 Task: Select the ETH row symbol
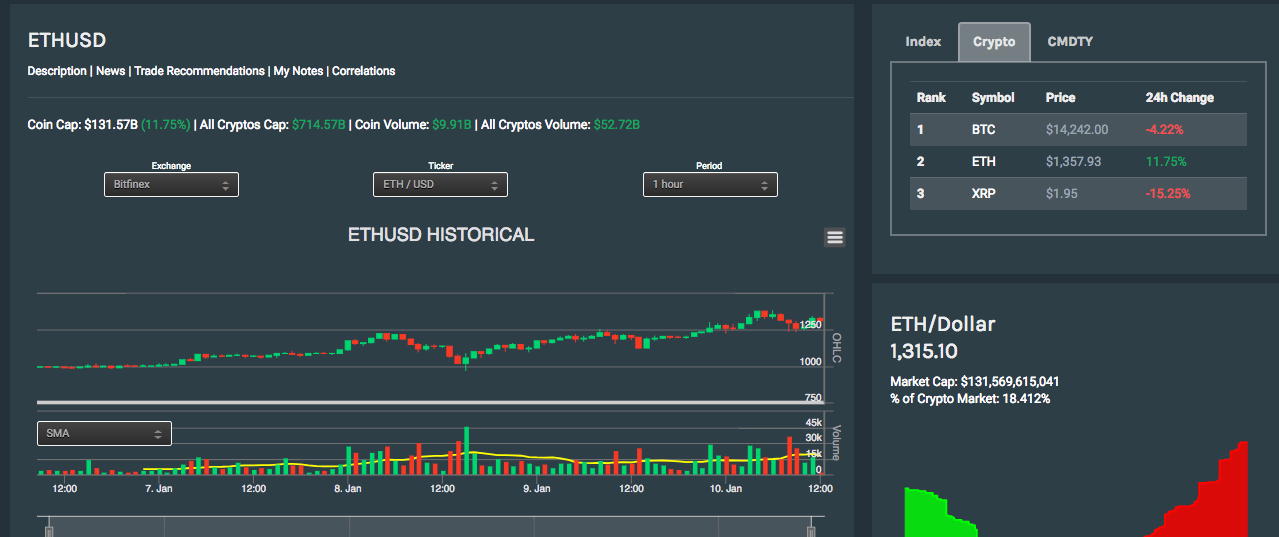pyautogui.click(x=983, y=162)
